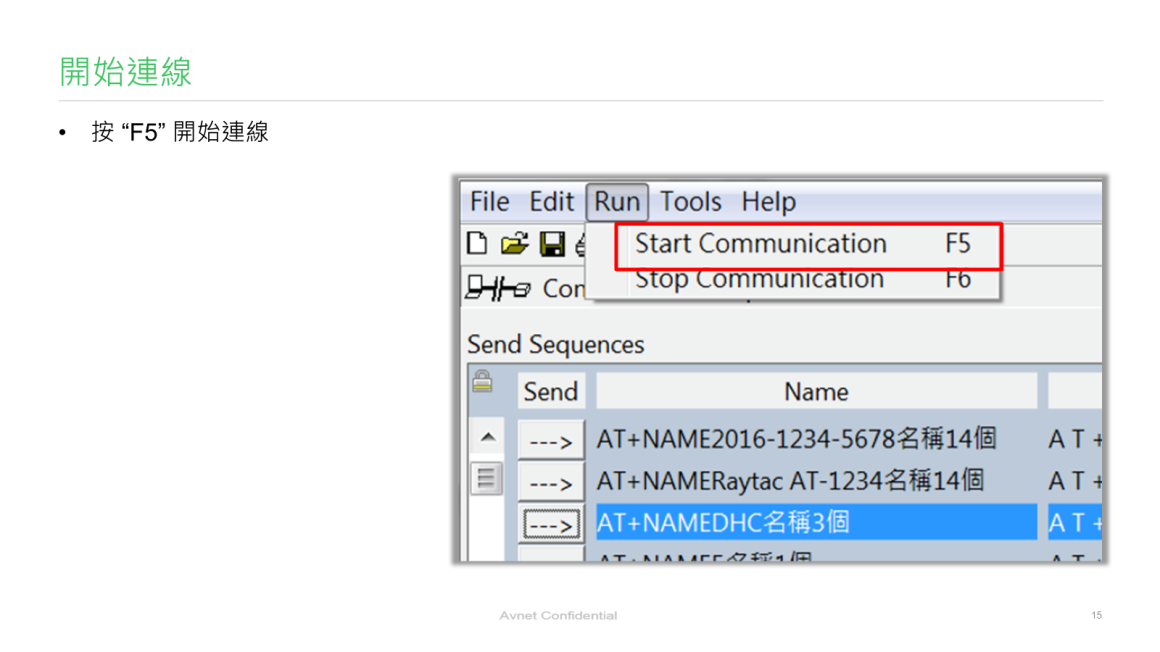
Task: Click the lock icon in Send Sequences
Action: click(x=482, y=381)
